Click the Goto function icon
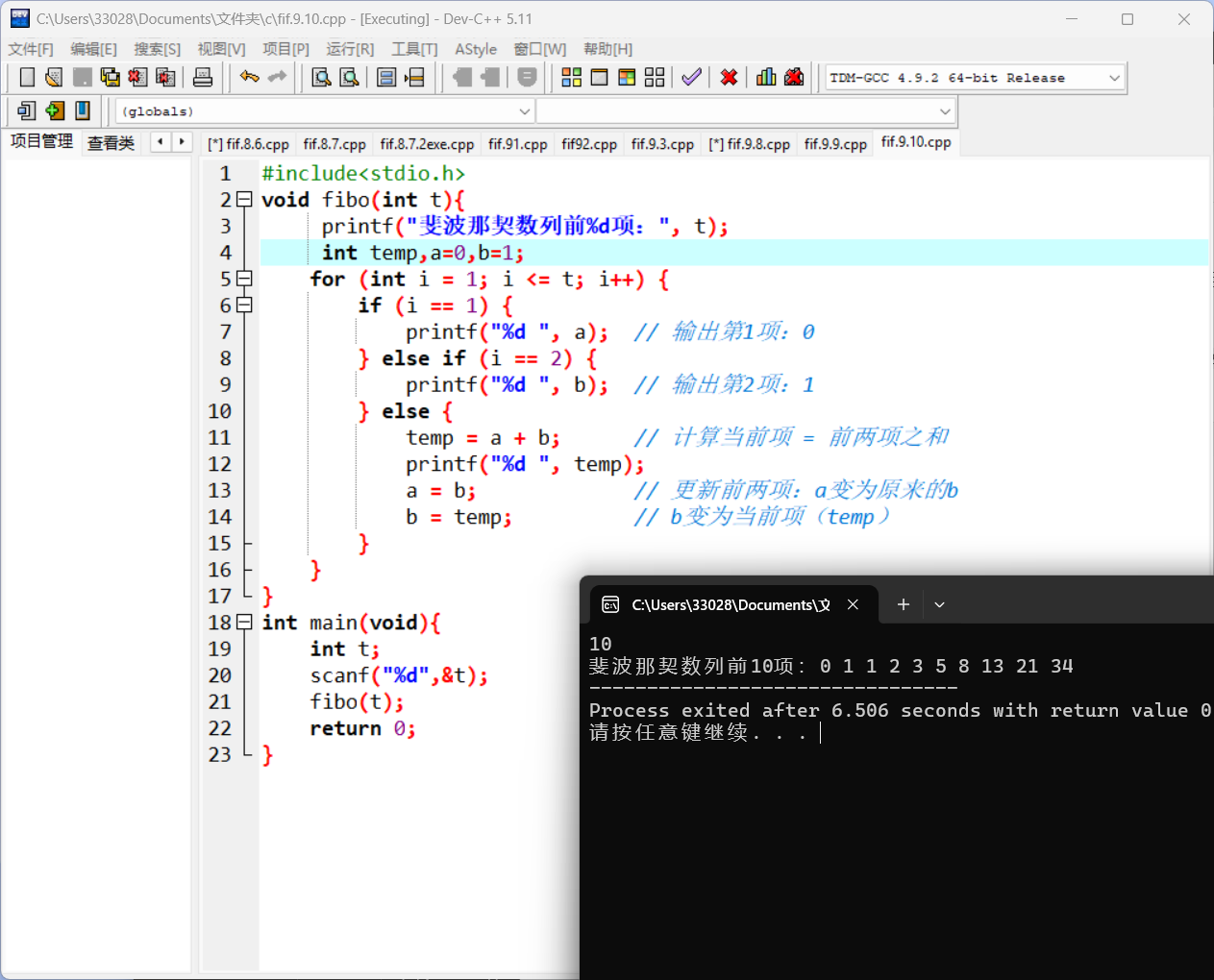This screenshot has height=980, width=1214. click(386, 78)
